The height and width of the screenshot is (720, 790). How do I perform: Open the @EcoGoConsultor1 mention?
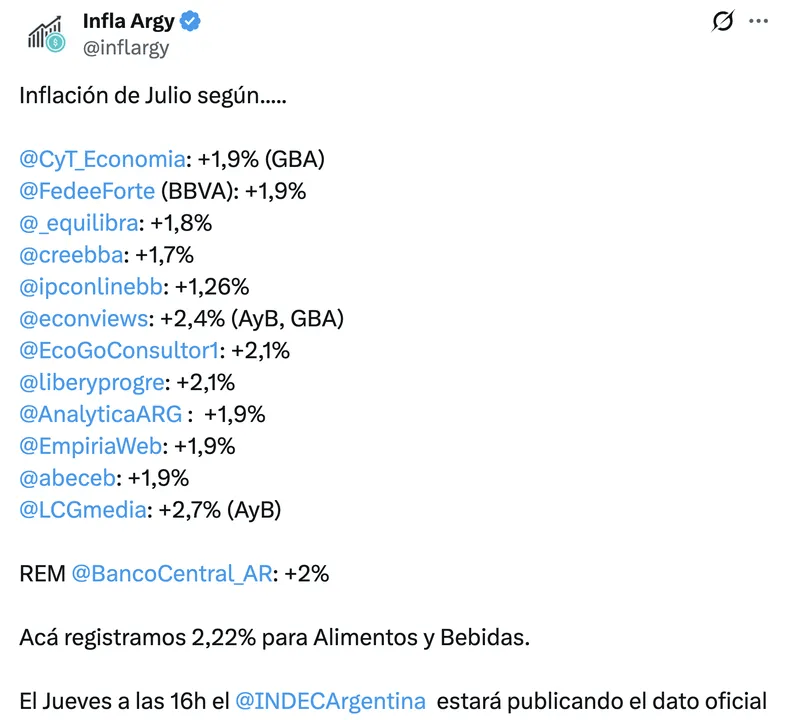click(119, 351)
